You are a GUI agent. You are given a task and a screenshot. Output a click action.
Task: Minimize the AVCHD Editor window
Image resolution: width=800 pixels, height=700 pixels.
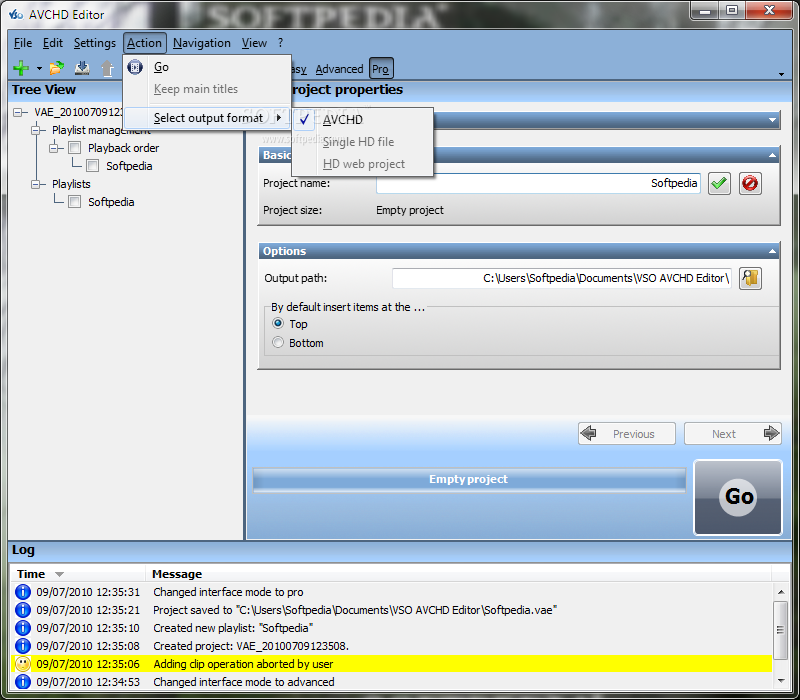[x=705, y=10]
